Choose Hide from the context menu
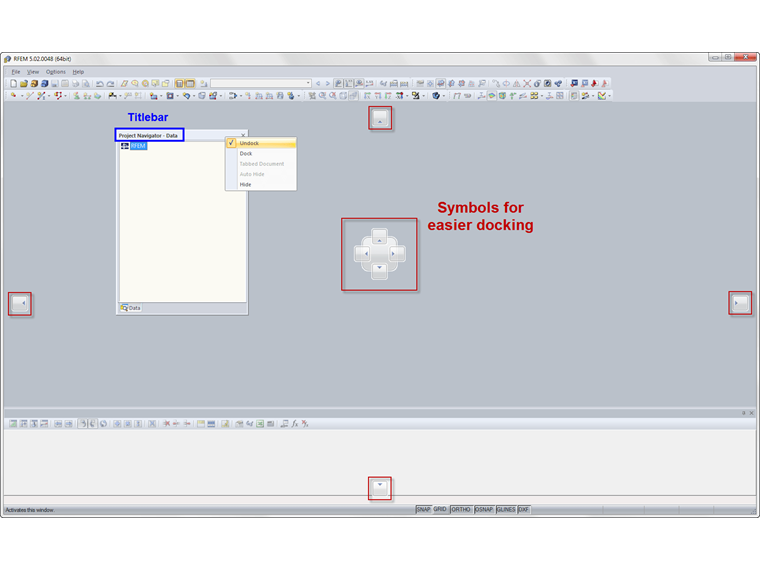Viewport: 760px width, 570px height. pyautogui.click(x=261, y=185)
